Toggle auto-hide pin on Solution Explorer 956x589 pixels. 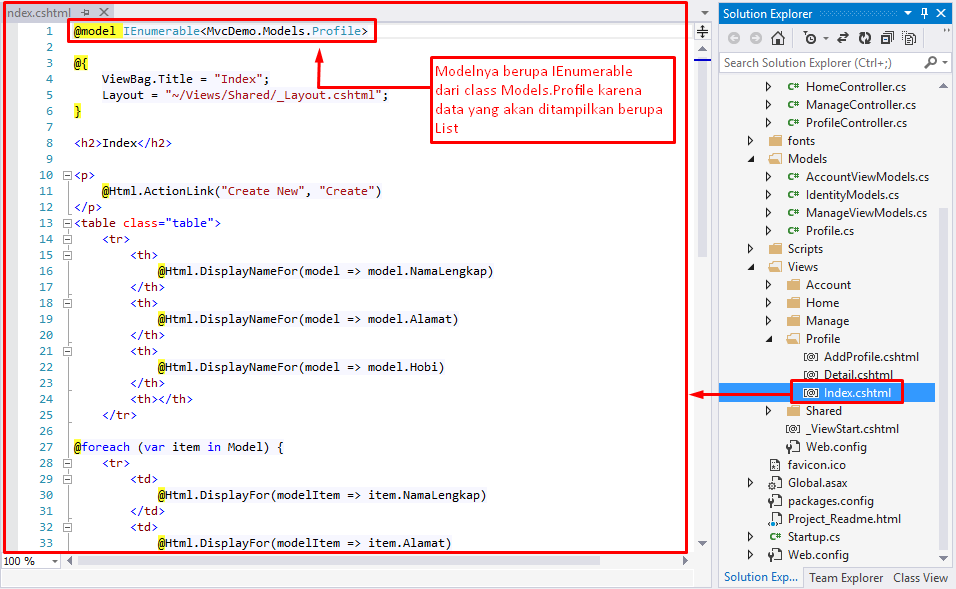(927, 13)
